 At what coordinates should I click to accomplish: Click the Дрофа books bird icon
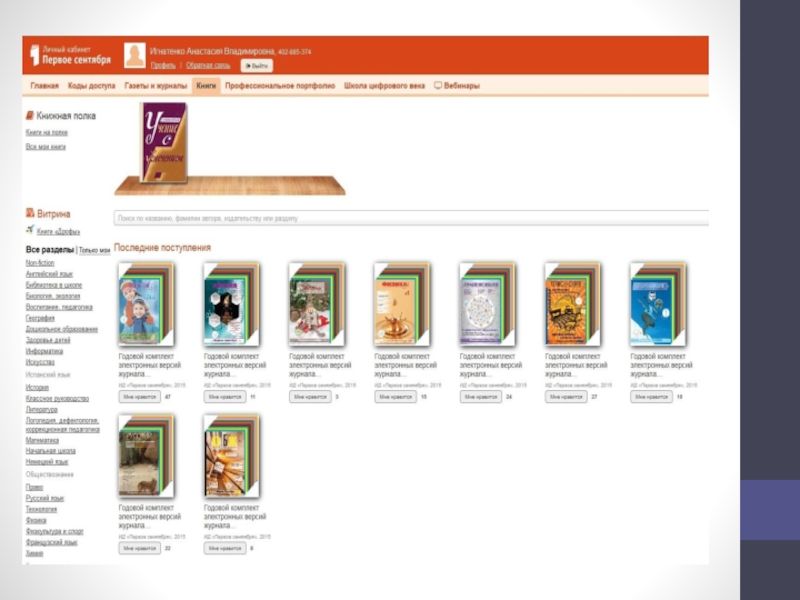pyautogui.click(x=30, y=230)
